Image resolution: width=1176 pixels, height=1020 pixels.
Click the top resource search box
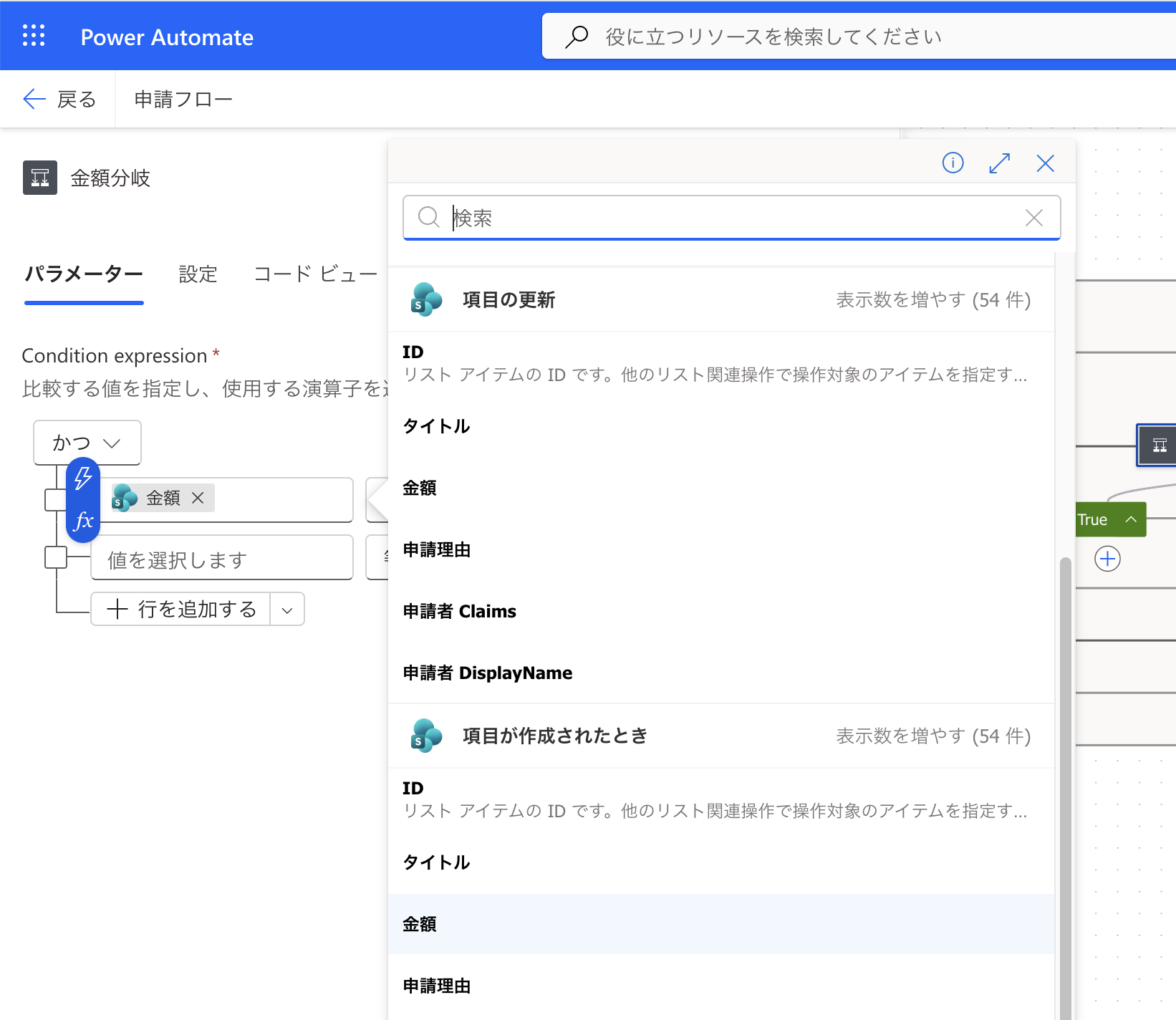tap(859, 37)
